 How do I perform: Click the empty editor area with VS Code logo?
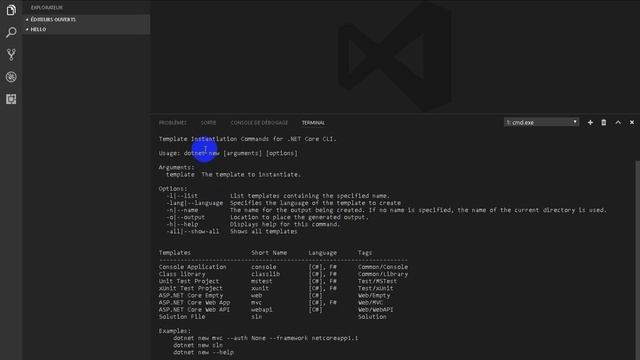tap(395, 57)
